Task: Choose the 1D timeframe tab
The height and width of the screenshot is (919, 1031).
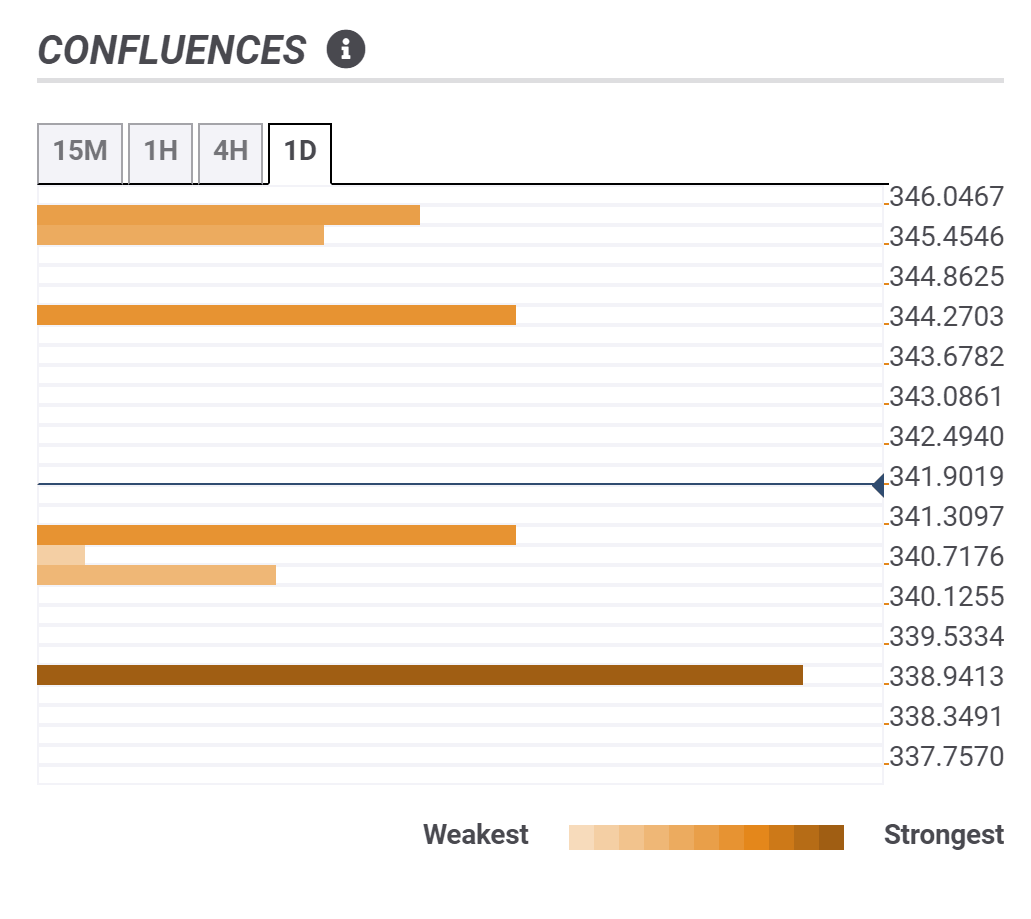Action: (x=300, y=152)
